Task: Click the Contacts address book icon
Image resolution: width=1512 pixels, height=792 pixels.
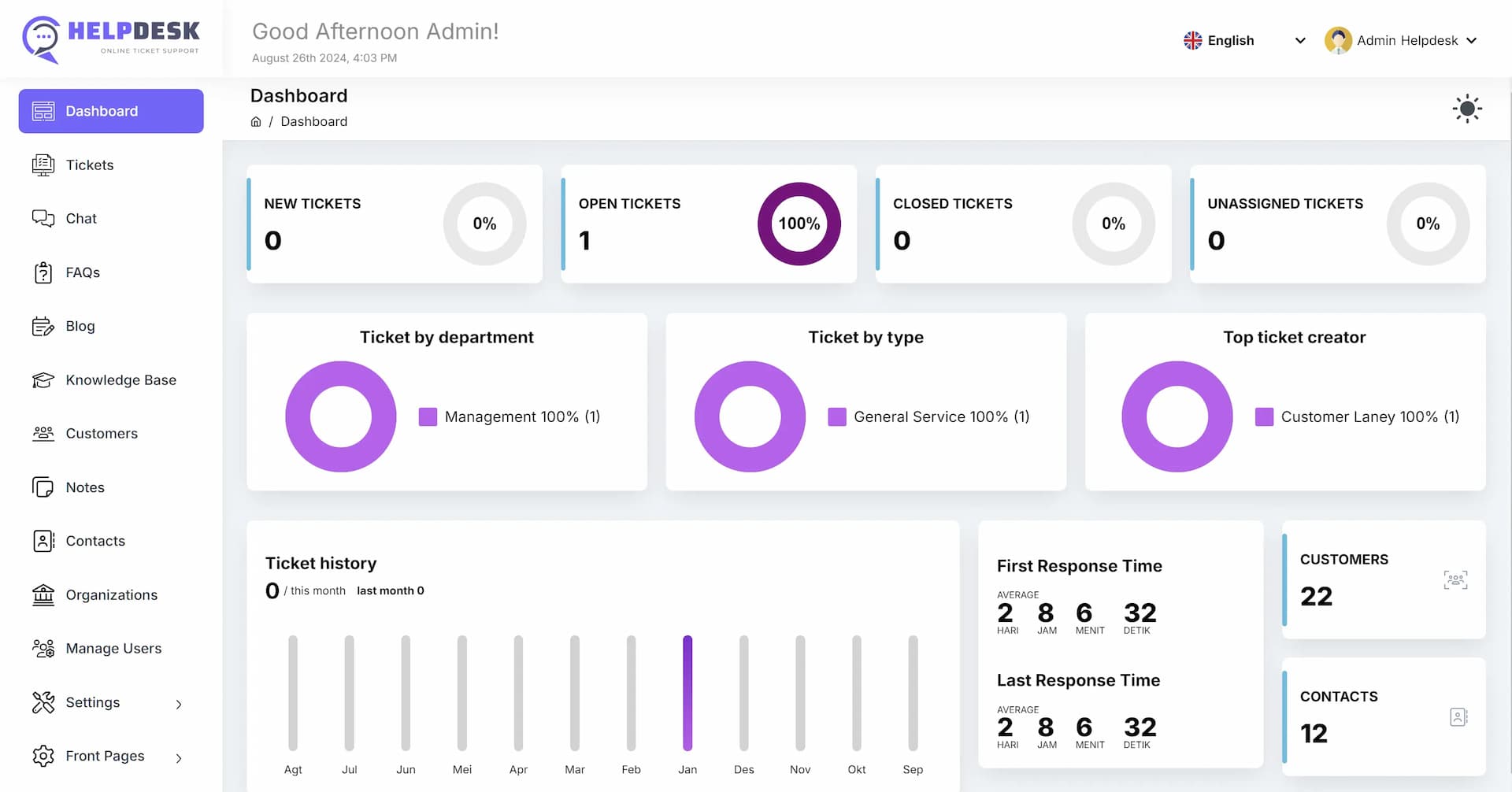Action: (x=43, y=541)
